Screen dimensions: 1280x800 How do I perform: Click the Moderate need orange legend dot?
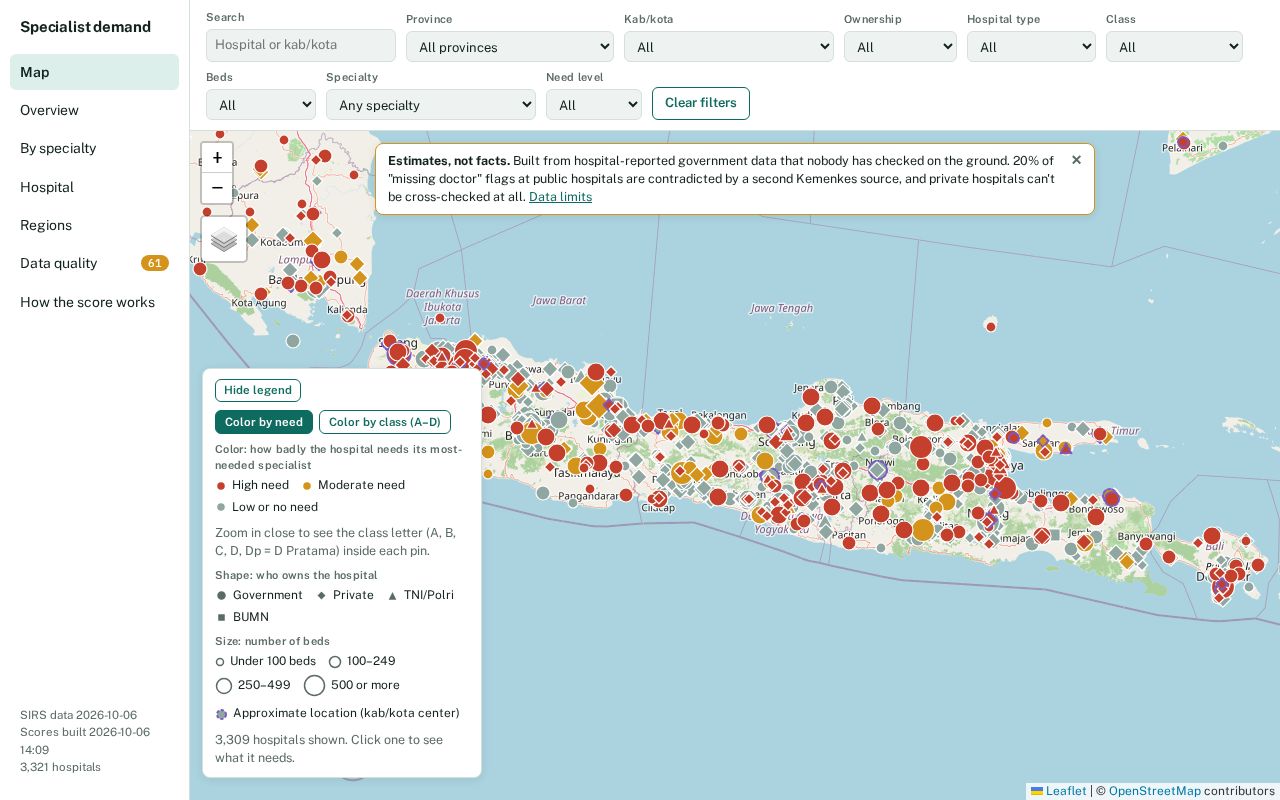[x=307, y=486]
